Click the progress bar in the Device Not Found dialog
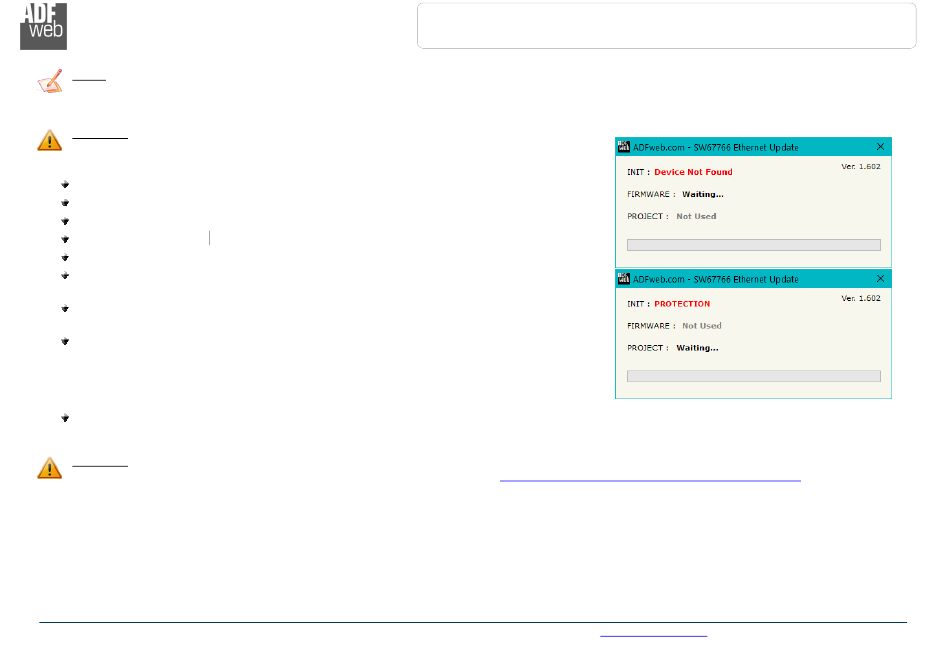Image resolution: width=950 pixels, height=654 pixels. (x=754, y=245)
